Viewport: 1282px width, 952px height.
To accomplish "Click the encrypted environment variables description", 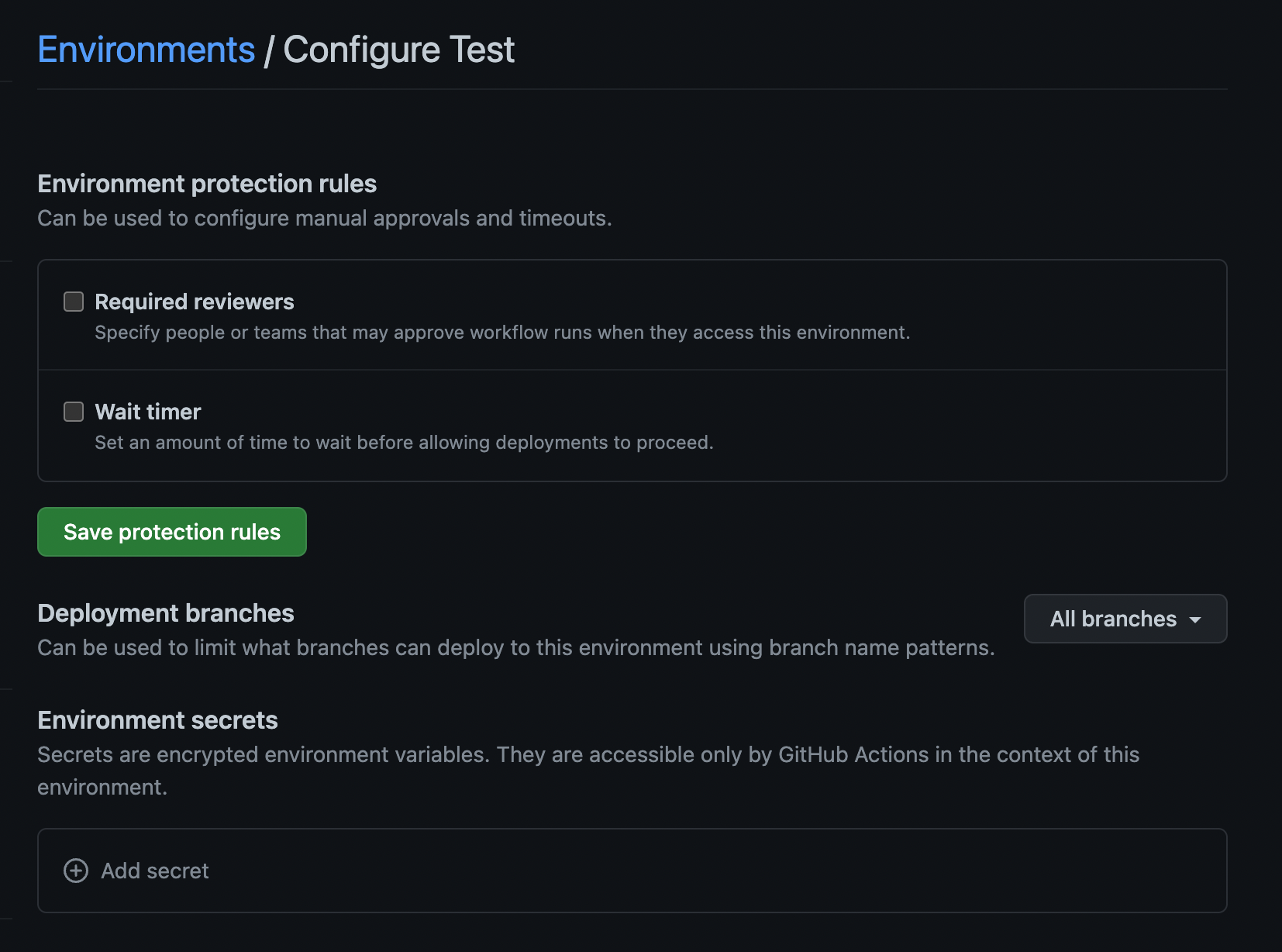I will pos(588,755).
